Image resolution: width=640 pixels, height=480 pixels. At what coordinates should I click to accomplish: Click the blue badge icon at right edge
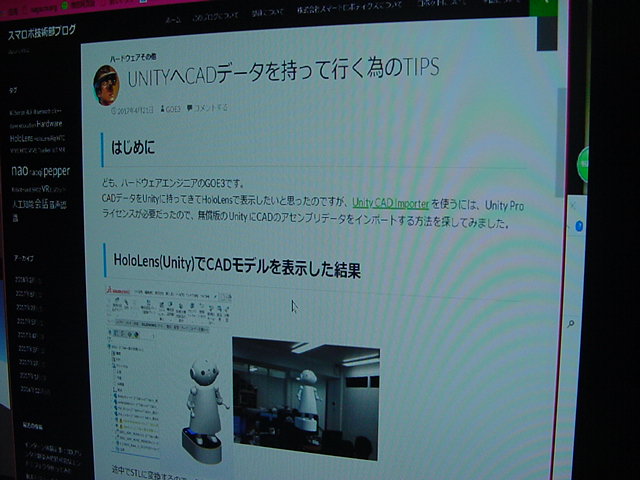pyautogui.click(x=579, y=226)
